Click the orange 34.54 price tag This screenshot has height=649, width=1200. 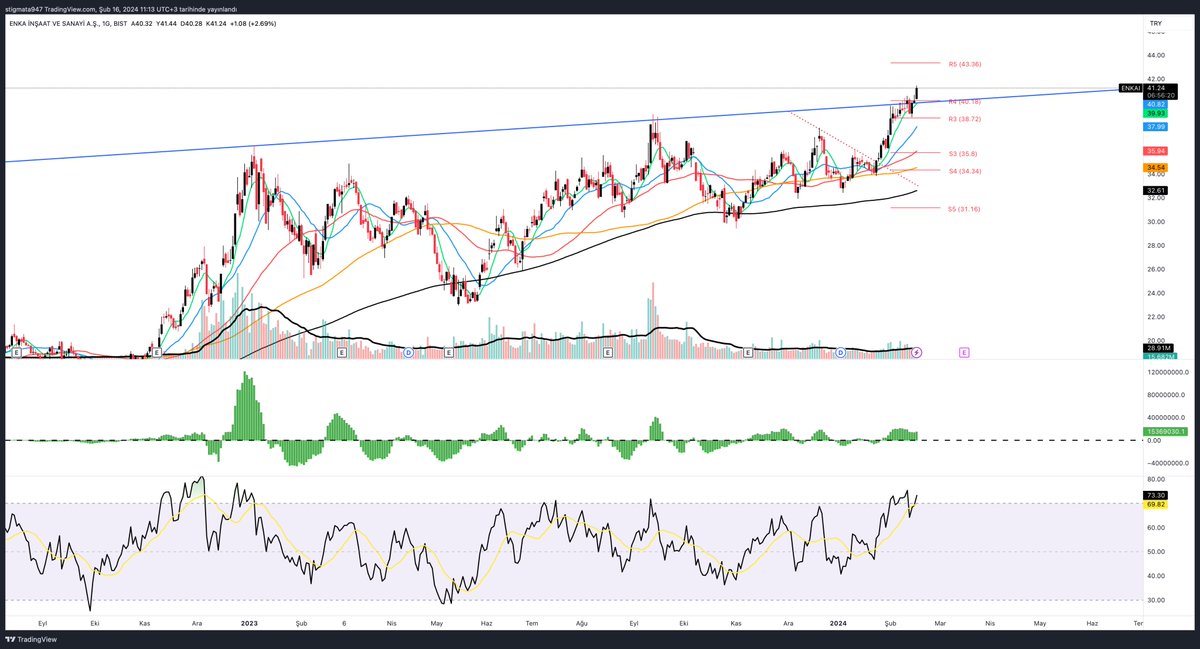(x=1154, y=167)
